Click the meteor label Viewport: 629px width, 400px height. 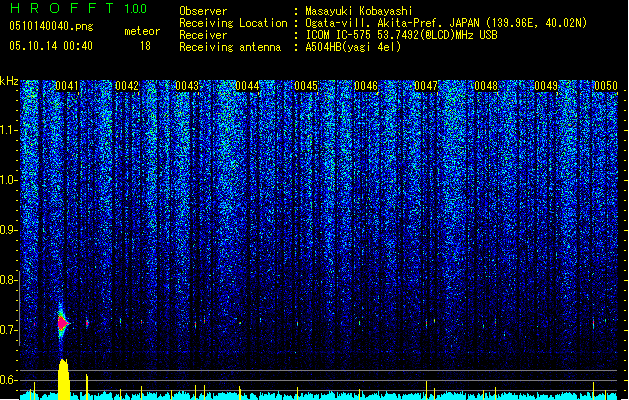pos(142,31)
